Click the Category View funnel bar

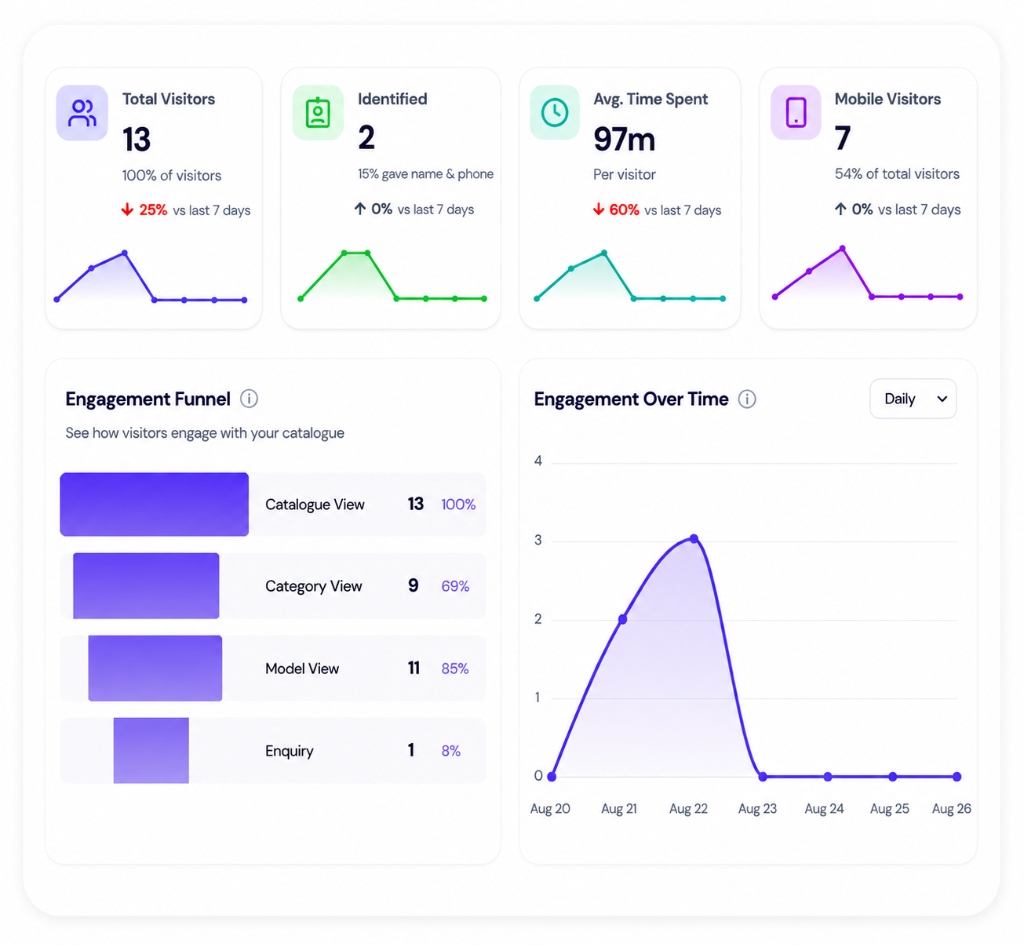pos(146,586)
